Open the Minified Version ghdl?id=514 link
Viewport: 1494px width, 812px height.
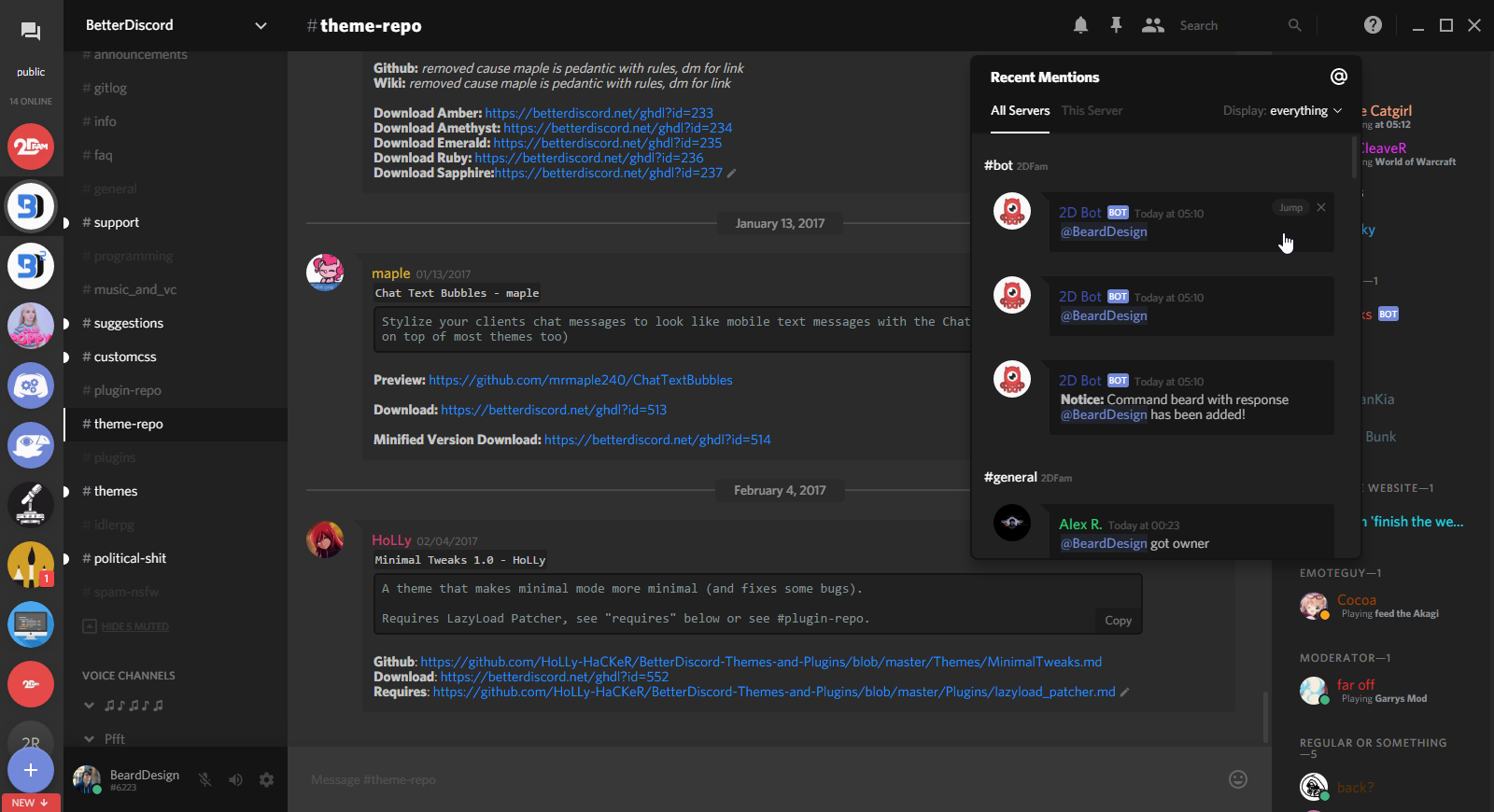657,440
